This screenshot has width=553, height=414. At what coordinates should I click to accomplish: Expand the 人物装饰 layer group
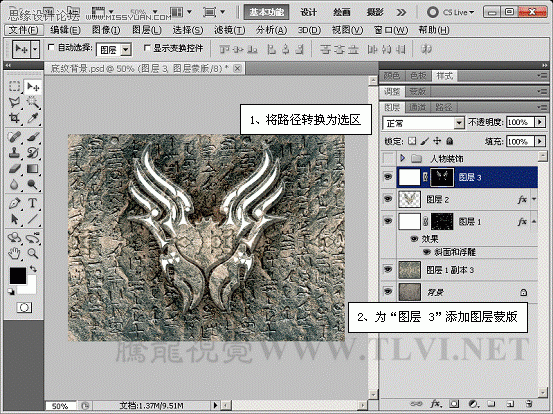point(402,158)
